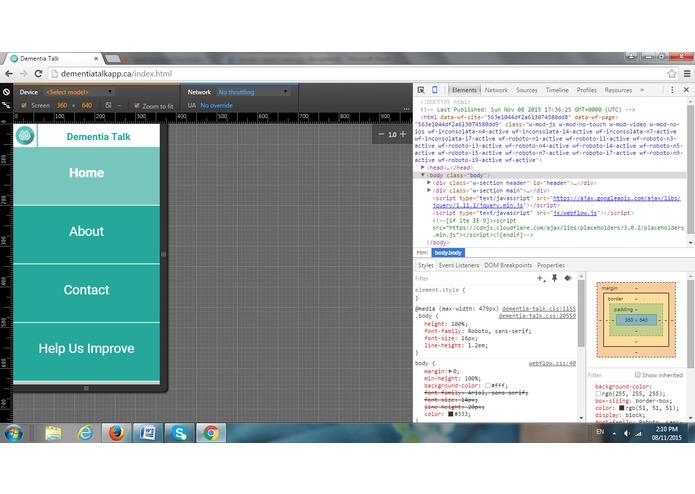Open the webflow.css:40 source link

552,363
